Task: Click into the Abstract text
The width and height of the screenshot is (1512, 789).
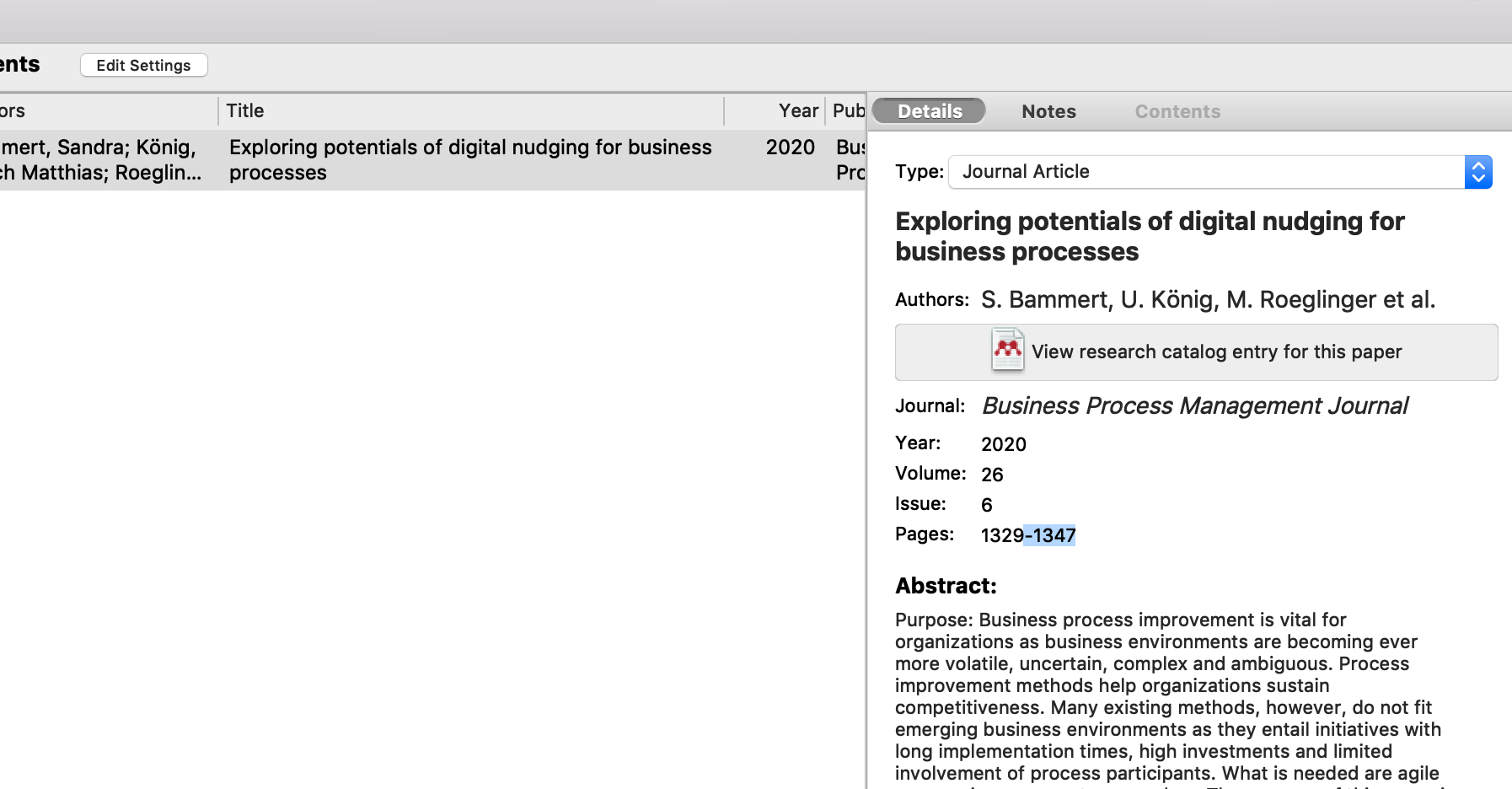Action: click(x=1167, y=696)
